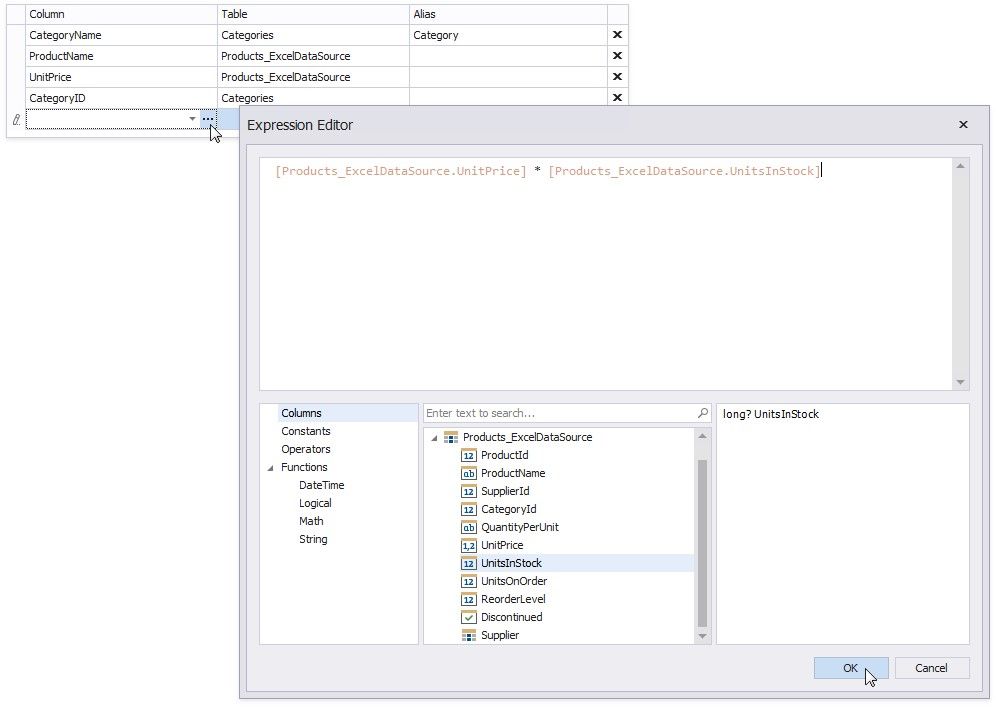Click the Discontinued boolean checkmark icon
Viewport: 996px width, 707px height.
coord(468,617)
